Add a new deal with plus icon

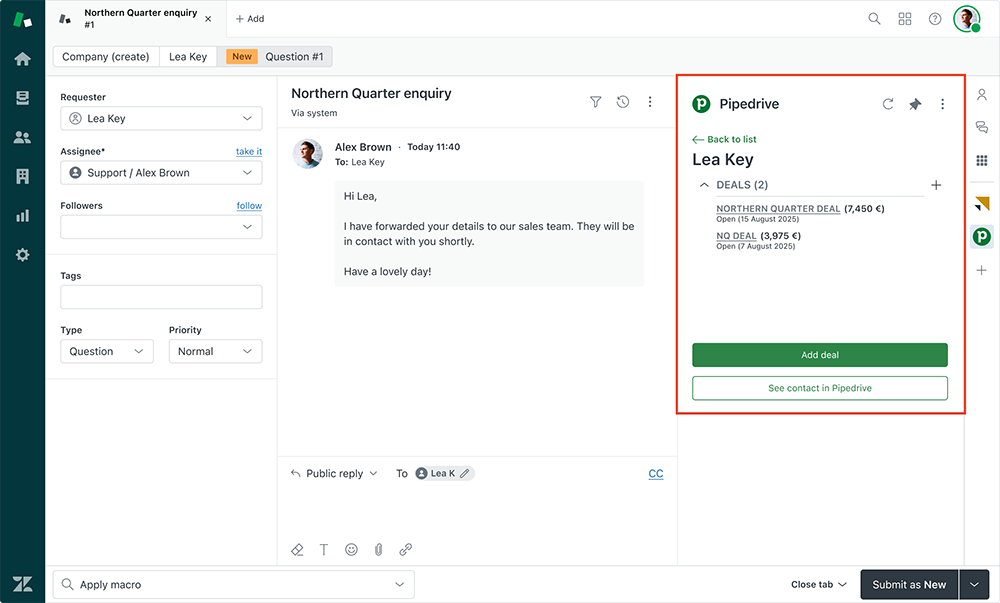pos(936,185)
